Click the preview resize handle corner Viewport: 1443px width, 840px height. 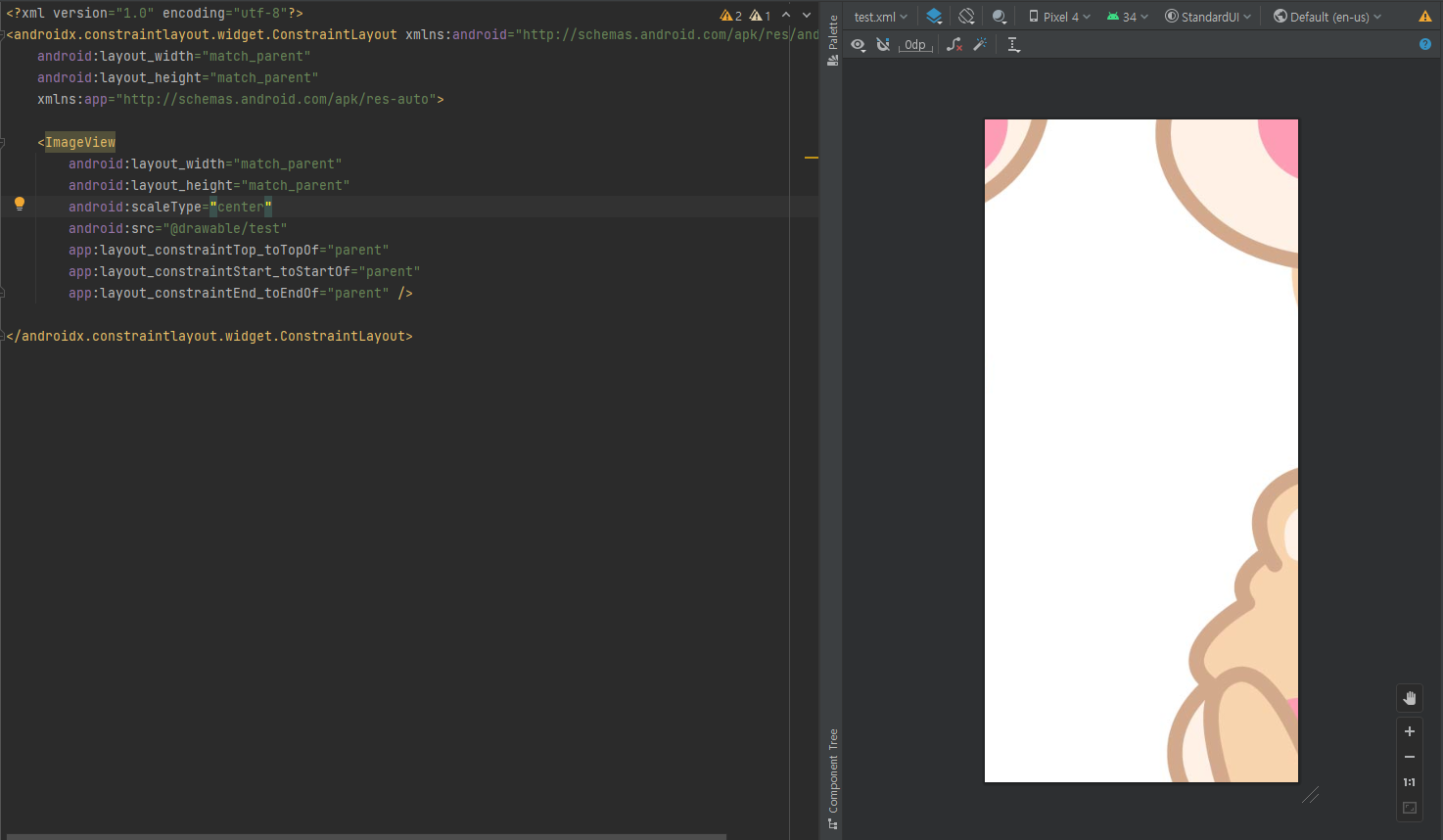(x=1311, y=795)
